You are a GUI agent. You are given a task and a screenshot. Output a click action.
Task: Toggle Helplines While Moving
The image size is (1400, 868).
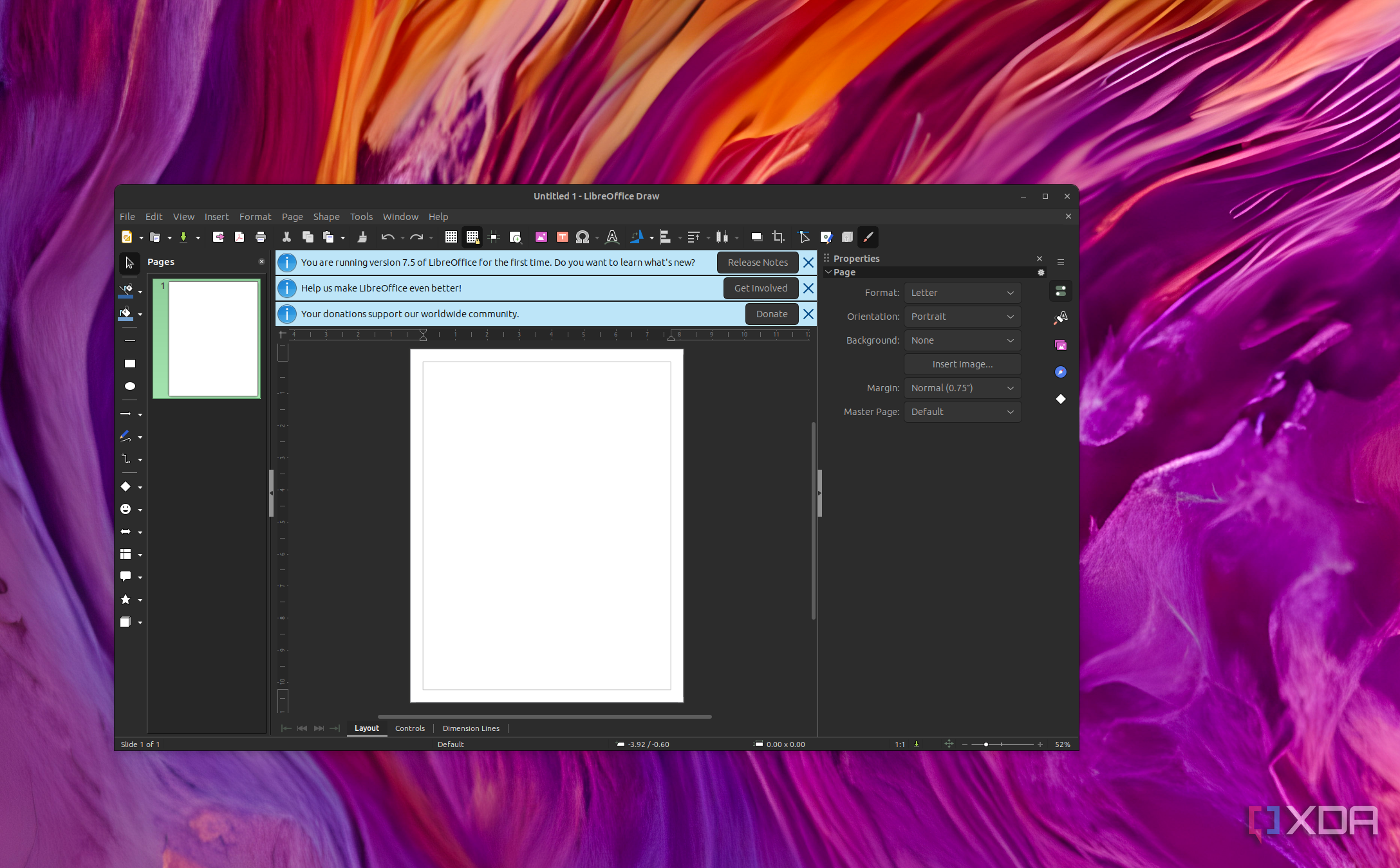click(x=494, y=237)
